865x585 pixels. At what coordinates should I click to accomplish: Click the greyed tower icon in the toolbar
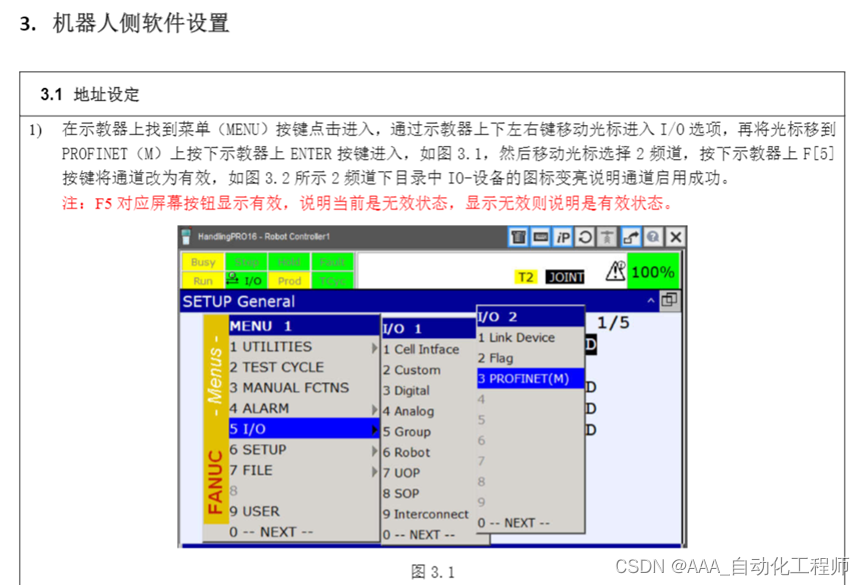(607, 237)
